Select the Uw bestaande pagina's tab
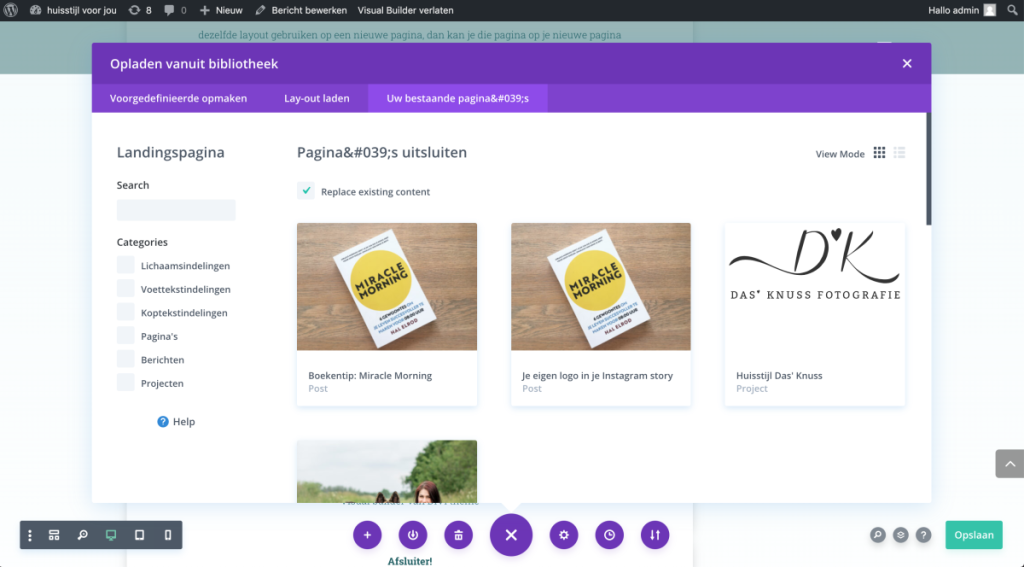The image size is (1024, 567). click(x=458, y=98)
